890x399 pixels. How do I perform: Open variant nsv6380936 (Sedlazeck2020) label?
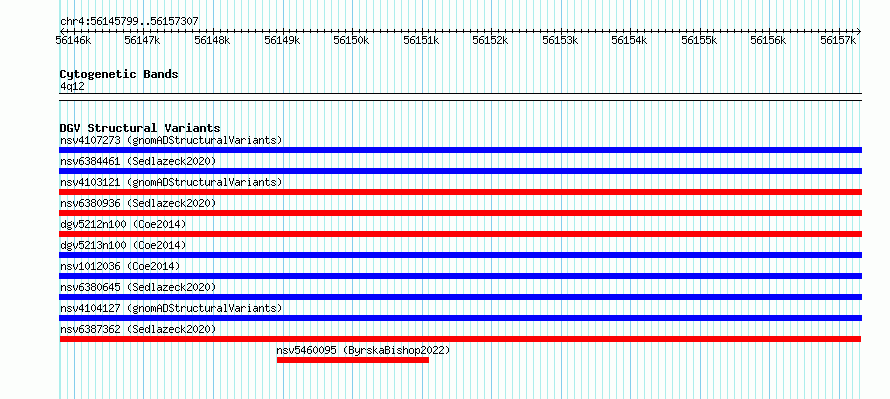click(138, 203)
